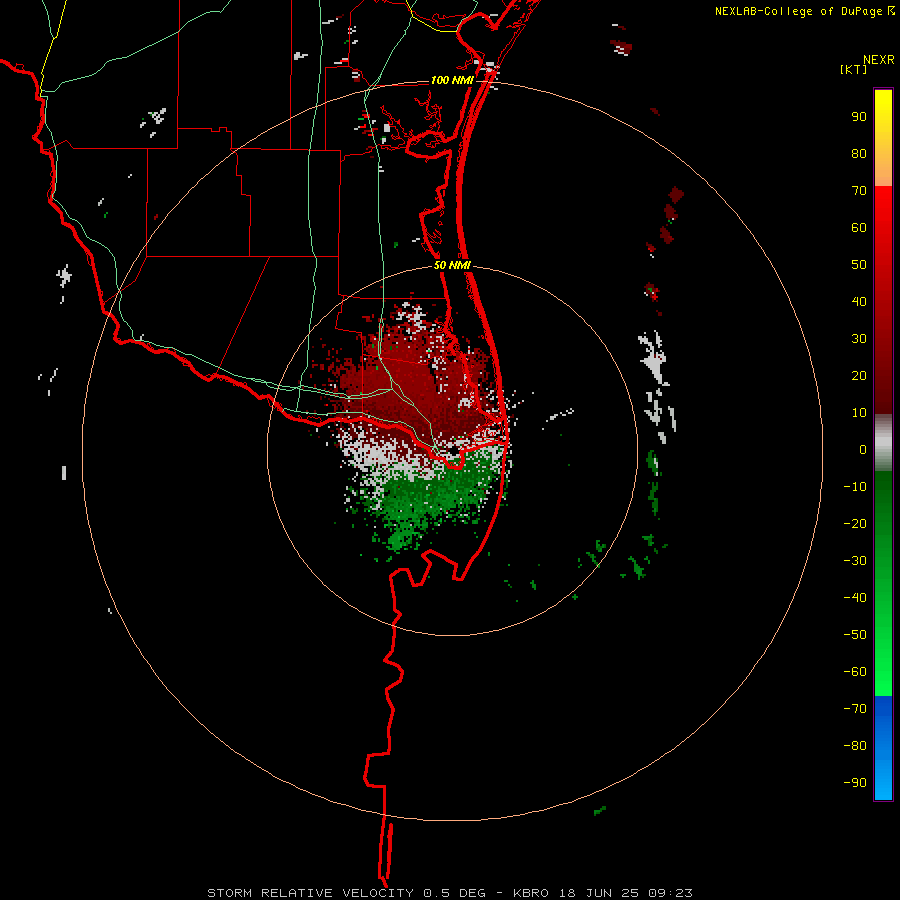The height and width of the screenshot is (900, 900).
Task: Click the gray zero-velocity band between red and green
Action: coord(382,456)
